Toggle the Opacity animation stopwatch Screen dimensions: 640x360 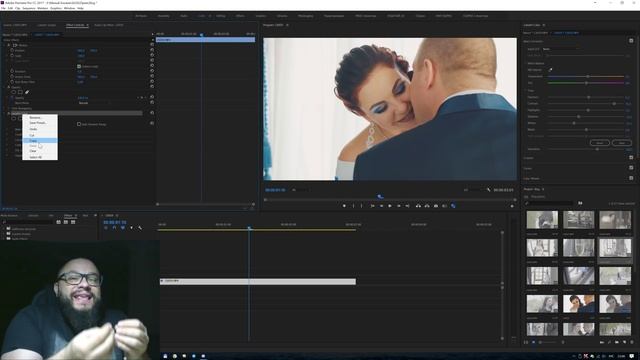12,98
